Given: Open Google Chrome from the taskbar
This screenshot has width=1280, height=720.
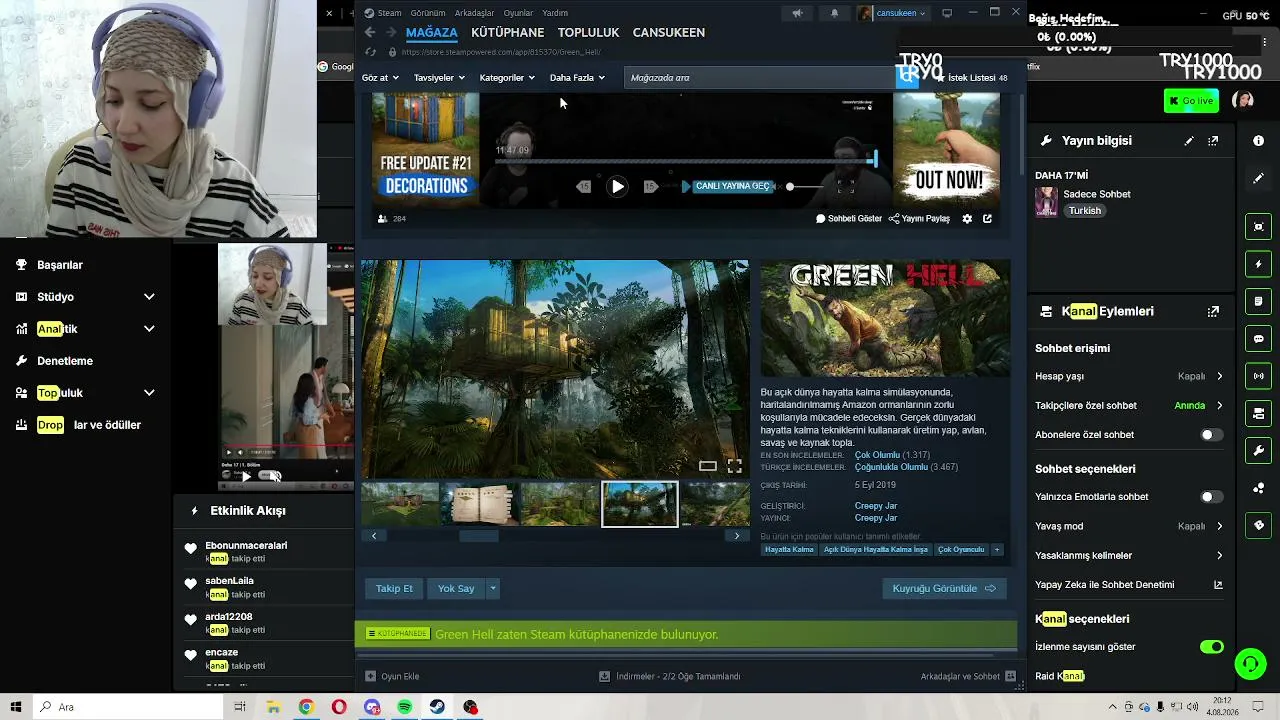Looking at the screenshot, I should (x=306, y=707).
